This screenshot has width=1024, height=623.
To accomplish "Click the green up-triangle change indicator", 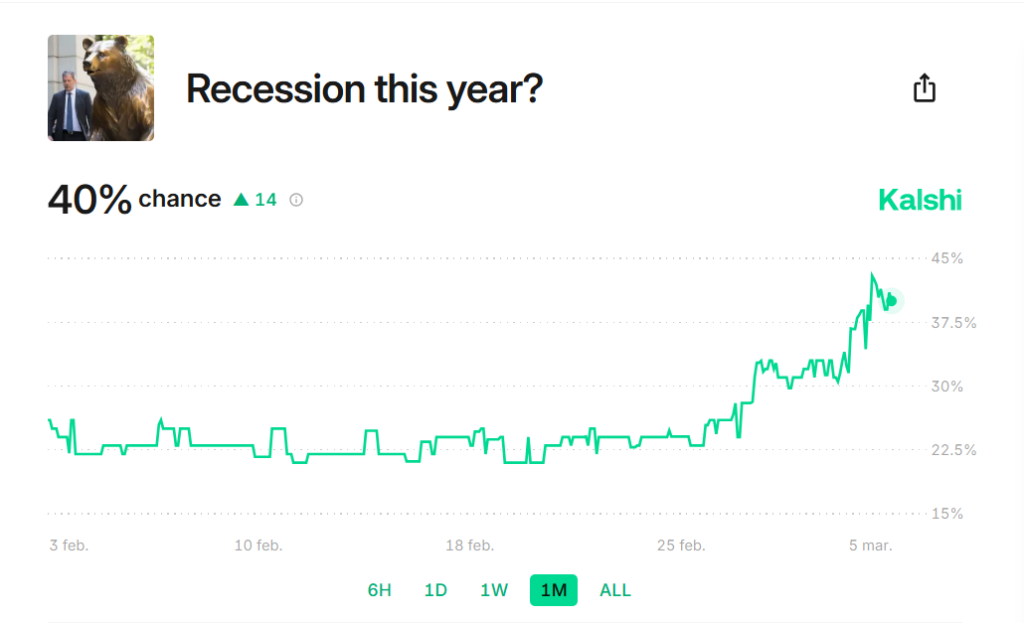I will 241,199.
